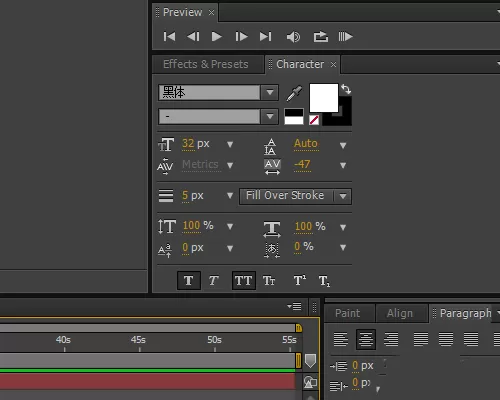Justify paragraph with last line left

[x=421, y=339]
